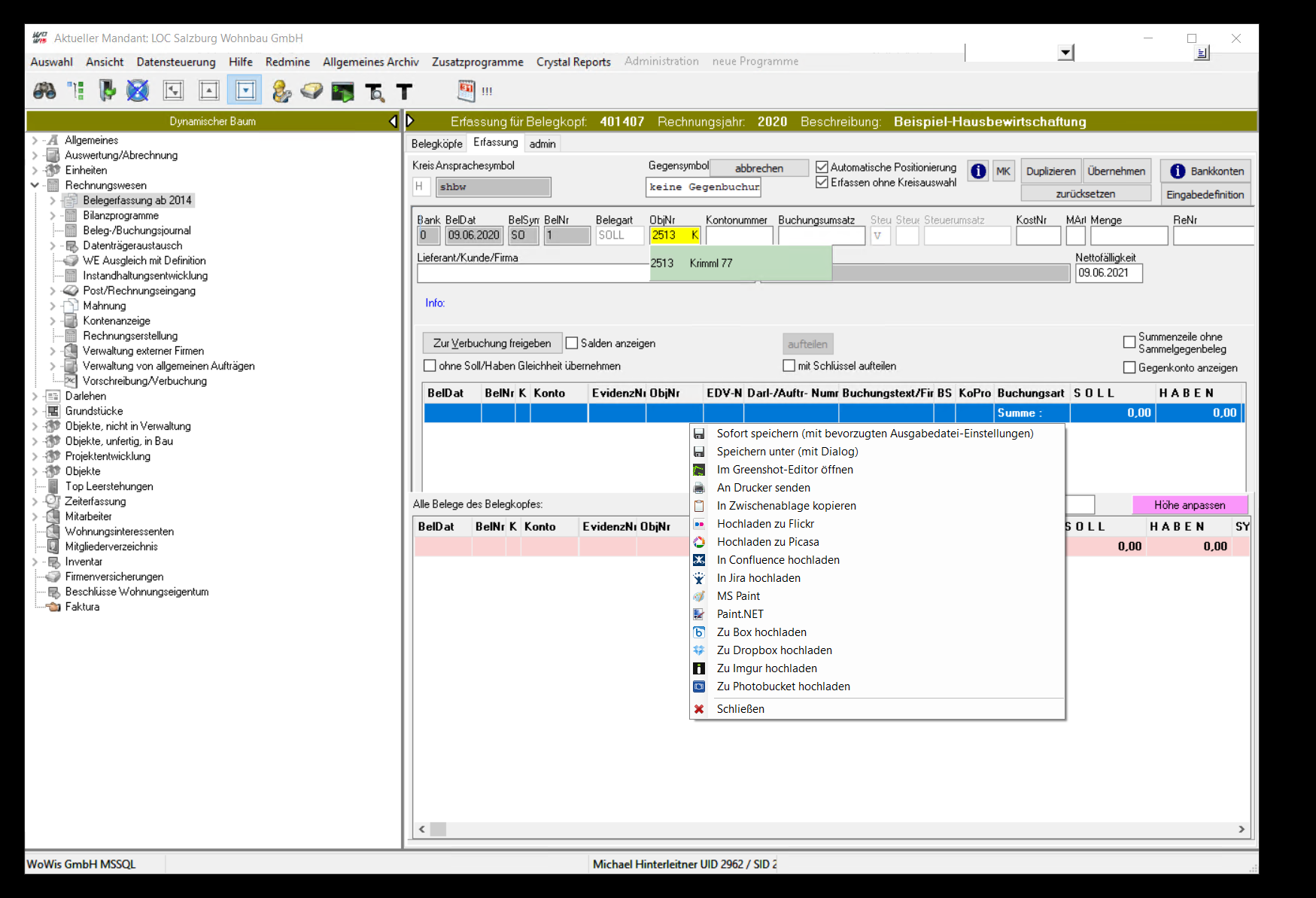1316x898 pixels.
Task: Click the Picasa icon in context menu
Action: coord(699,542)
